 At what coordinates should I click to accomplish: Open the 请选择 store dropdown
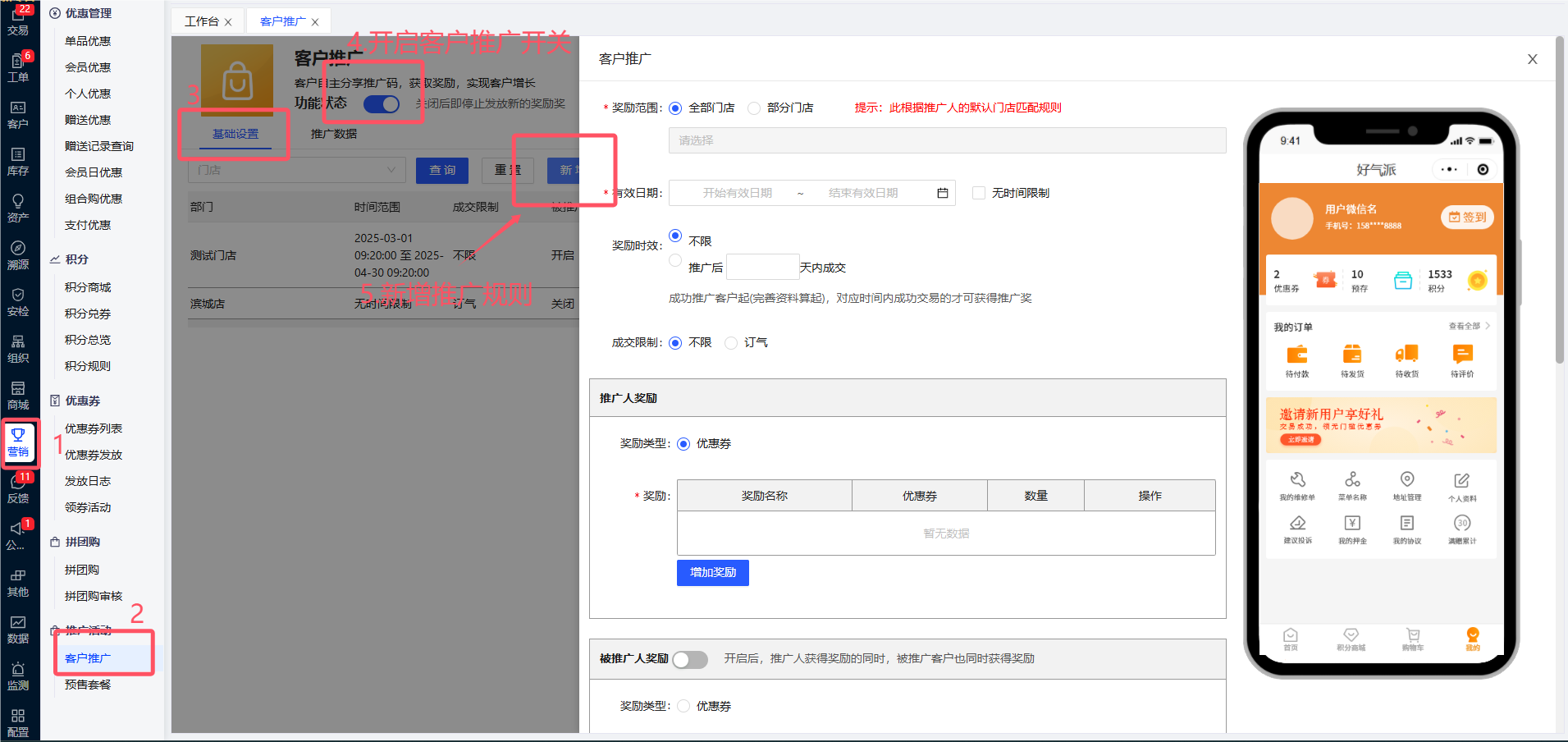947,140
